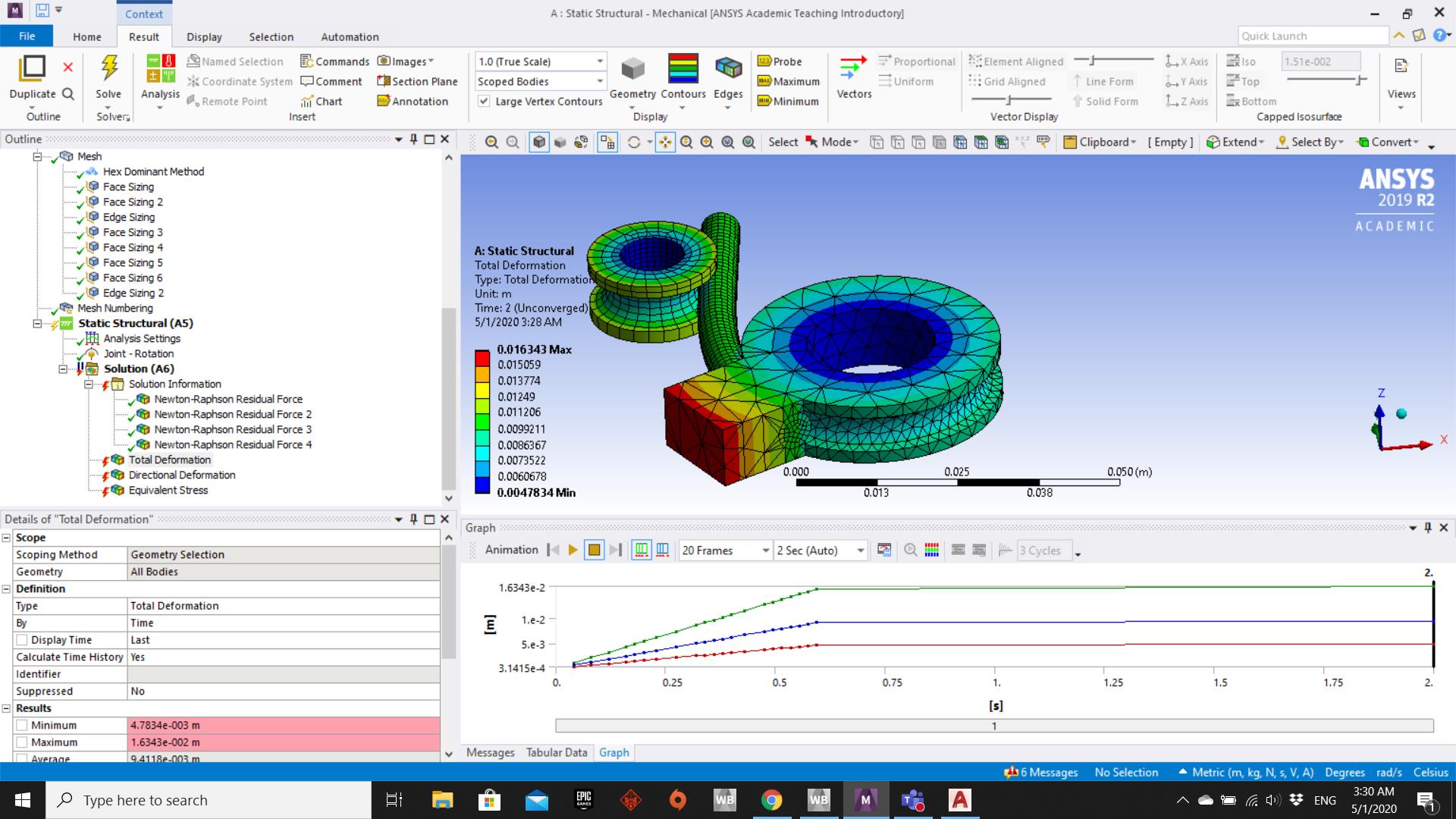Click the red X delete icon in ribbon
The height and width of the screenshot is (819, 1456).
[67, 67]
